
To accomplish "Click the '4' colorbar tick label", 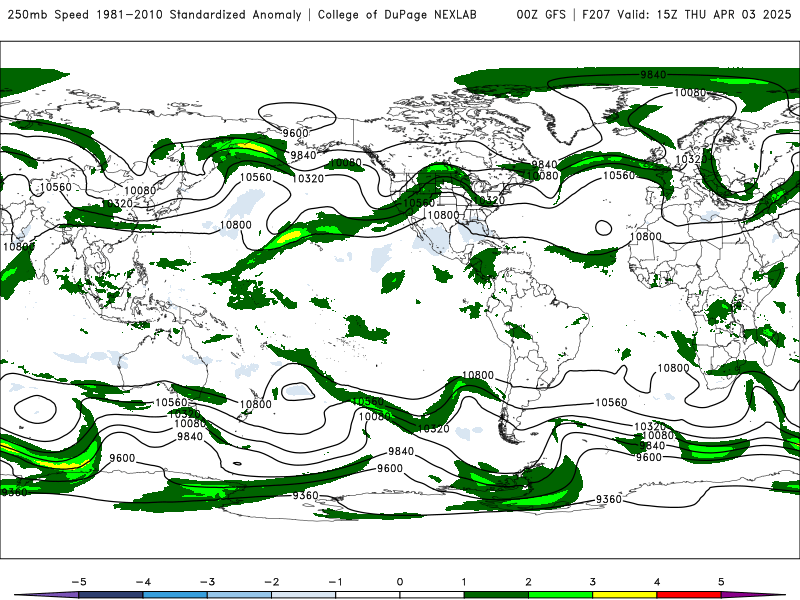I will click(657, 582).
